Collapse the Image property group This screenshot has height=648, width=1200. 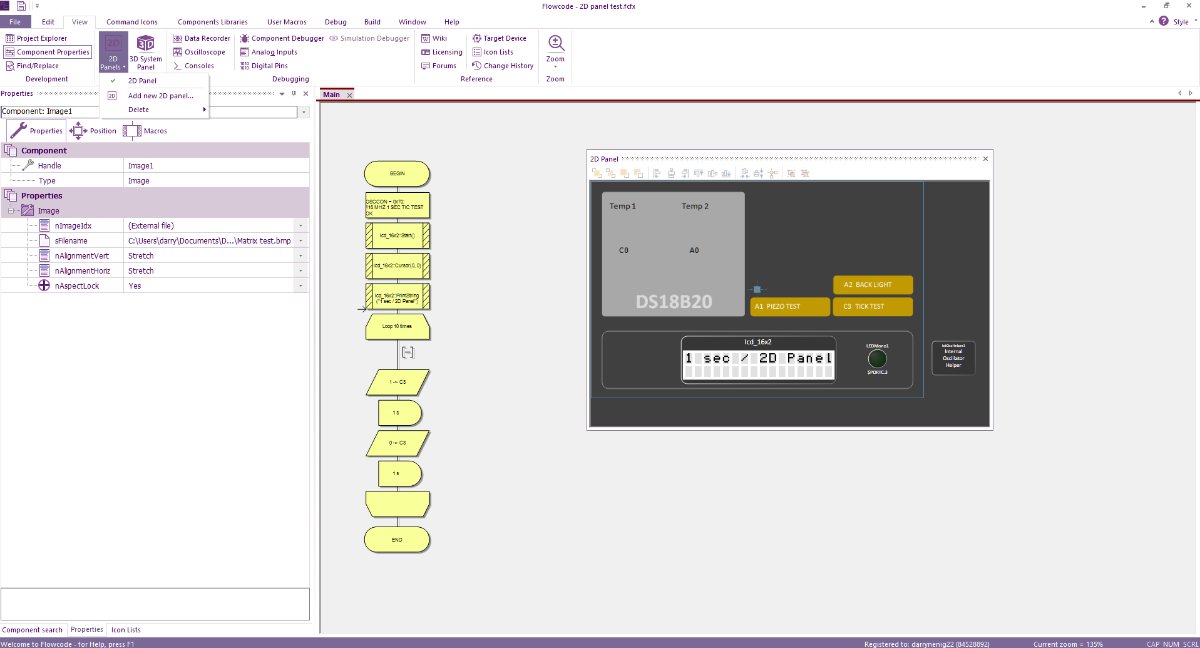pyautogui.click(x=11, y=211)
